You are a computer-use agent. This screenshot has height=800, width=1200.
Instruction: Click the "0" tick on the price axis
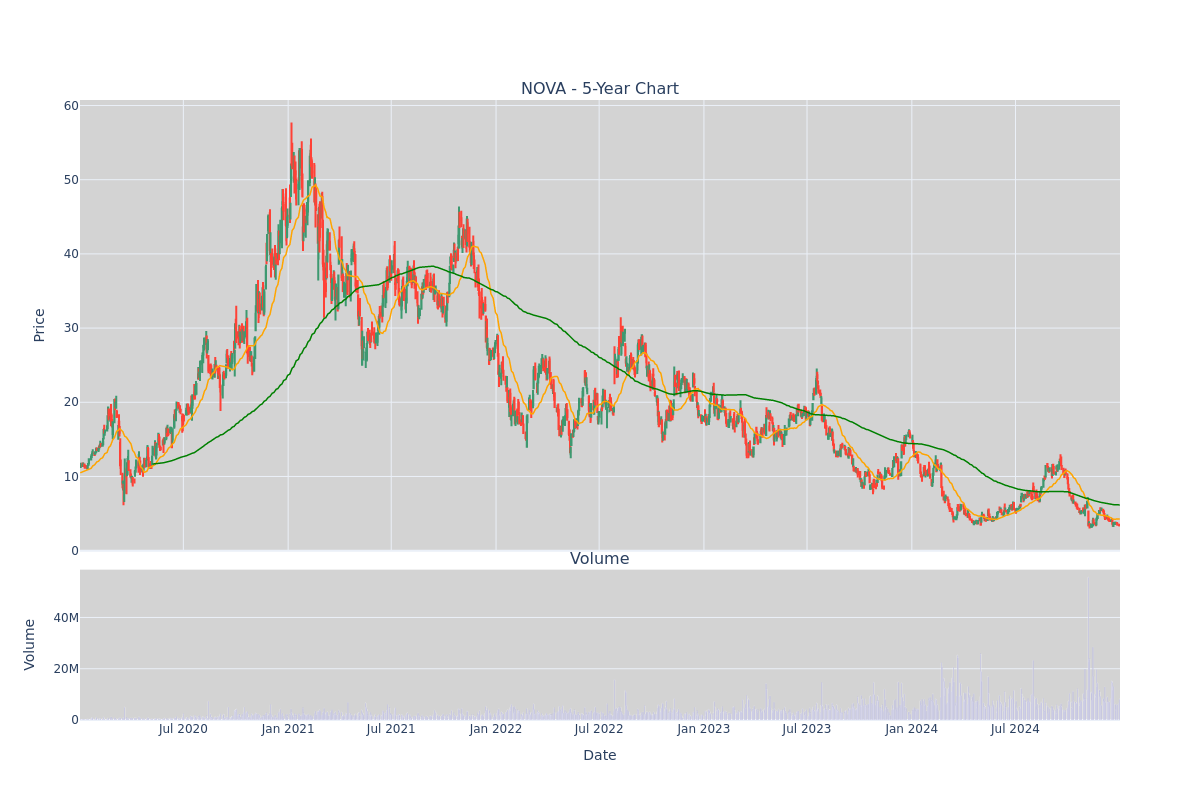click(x=75, y=550)
